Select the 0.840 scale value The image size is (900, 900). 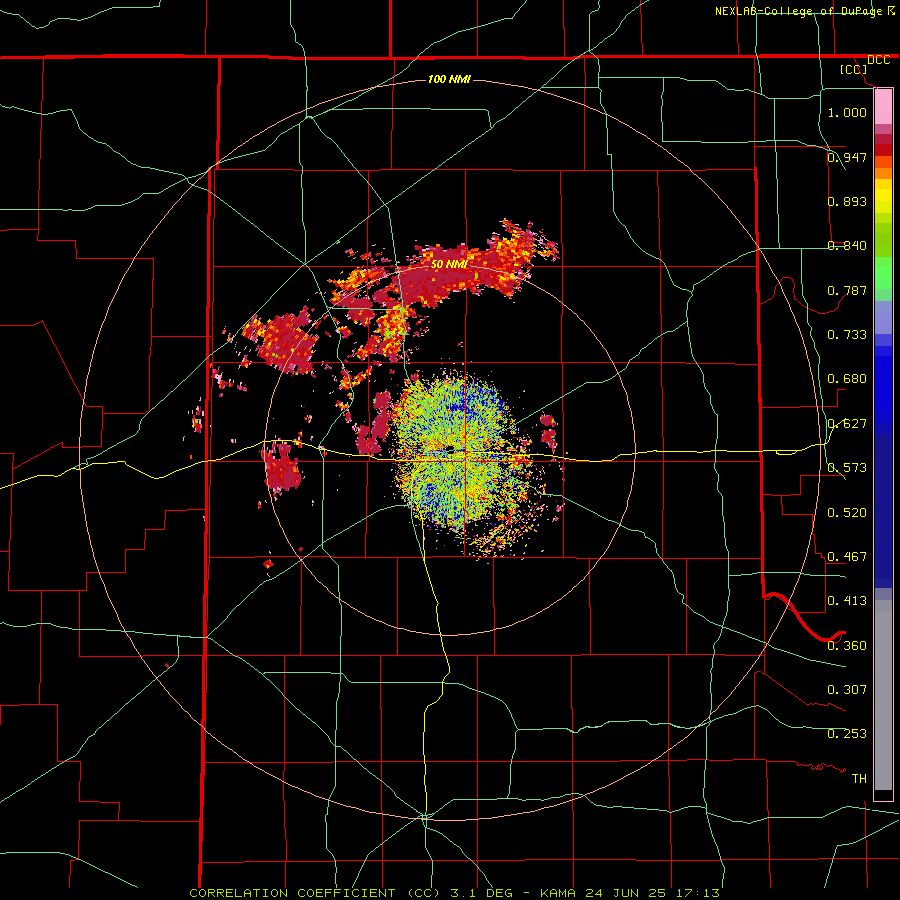847,245
